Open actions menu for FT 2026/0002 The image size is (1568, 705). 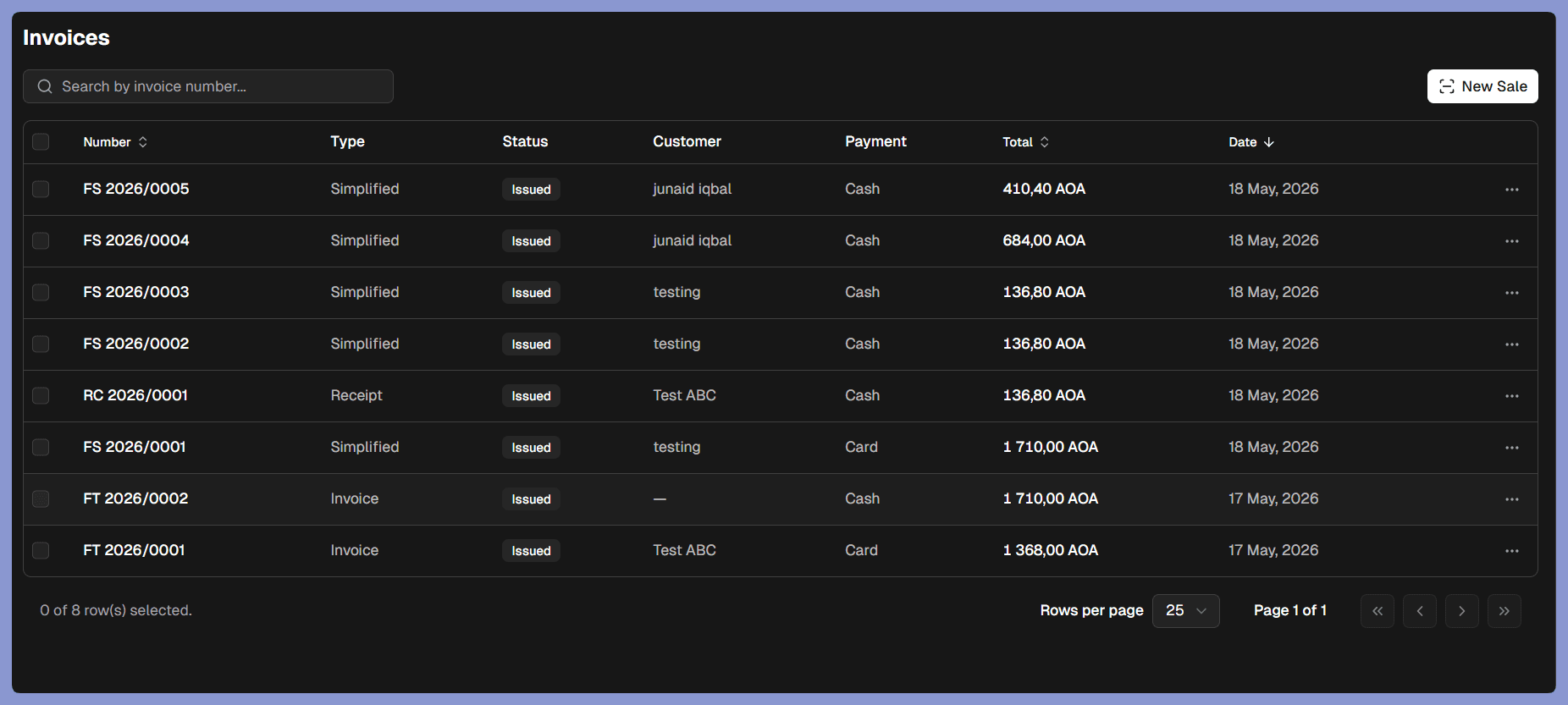[1511, 499]
